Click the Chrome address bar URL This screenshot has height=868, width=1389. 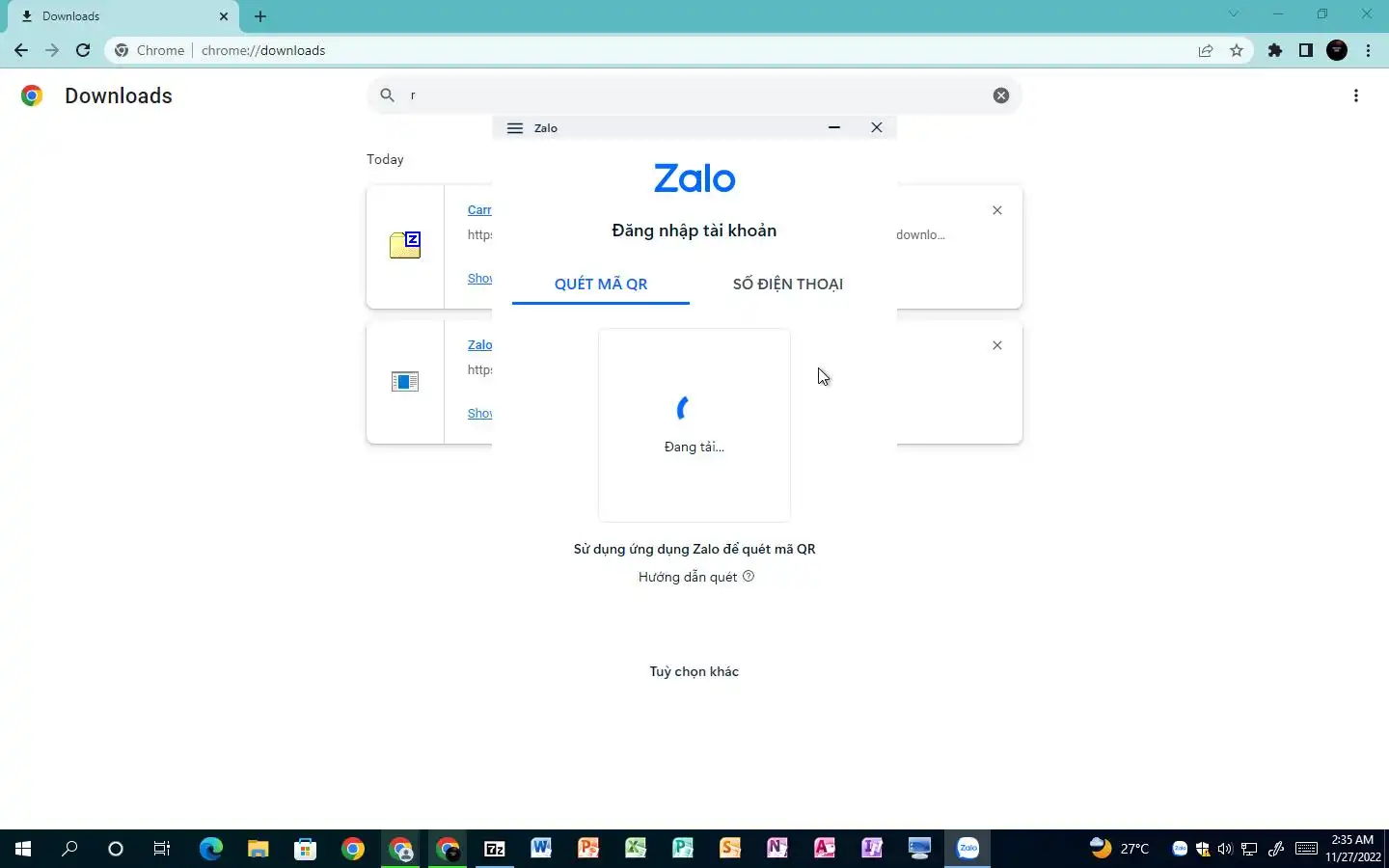(263, 50)
